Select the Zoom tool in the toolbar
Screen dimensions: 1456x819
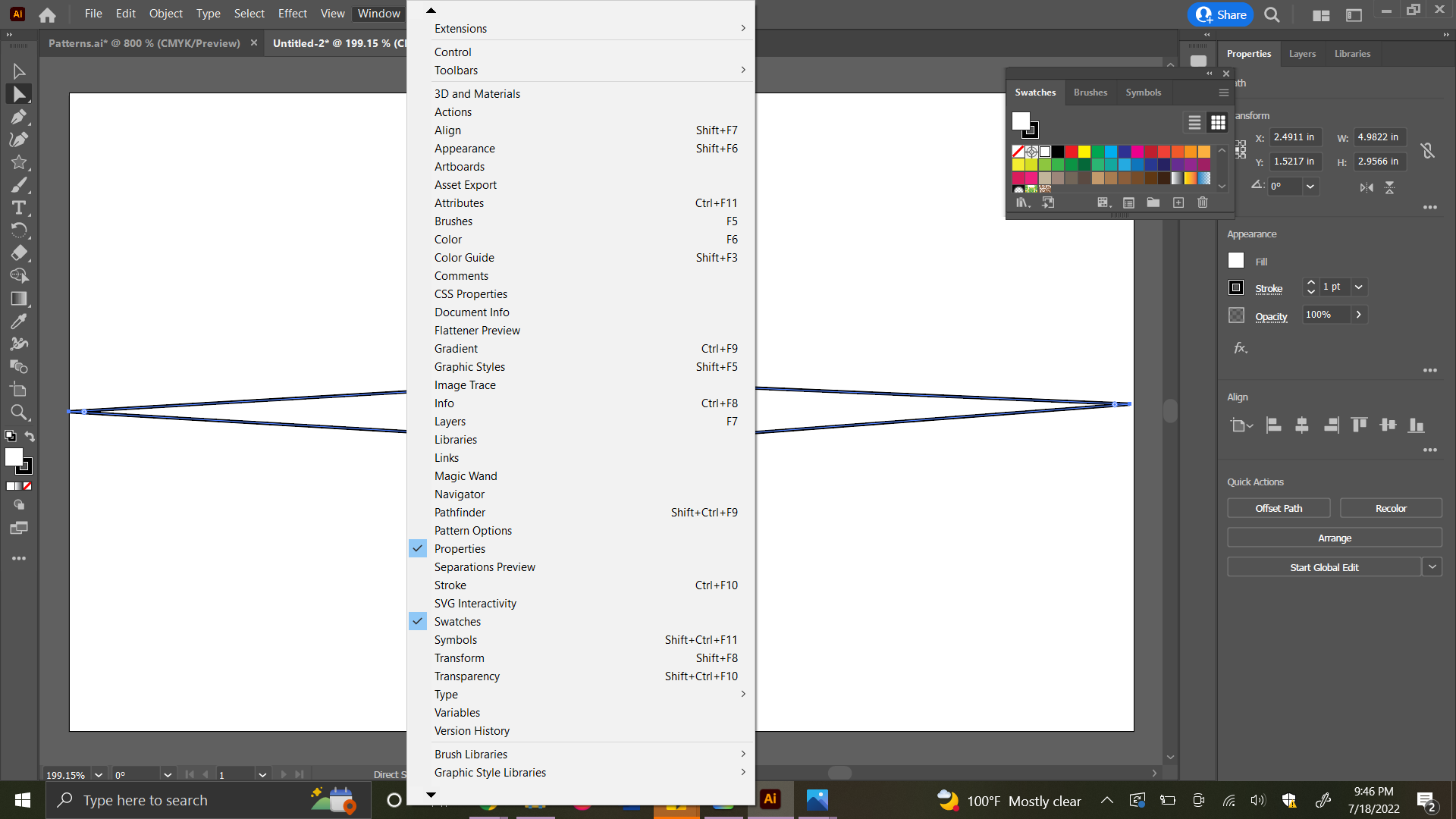pos(19,413)
